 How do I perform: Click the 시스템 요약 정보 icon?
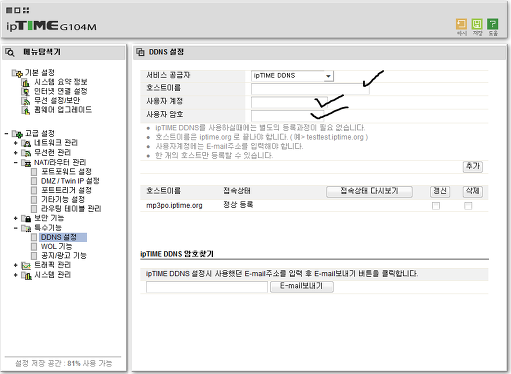click(26, 82)
